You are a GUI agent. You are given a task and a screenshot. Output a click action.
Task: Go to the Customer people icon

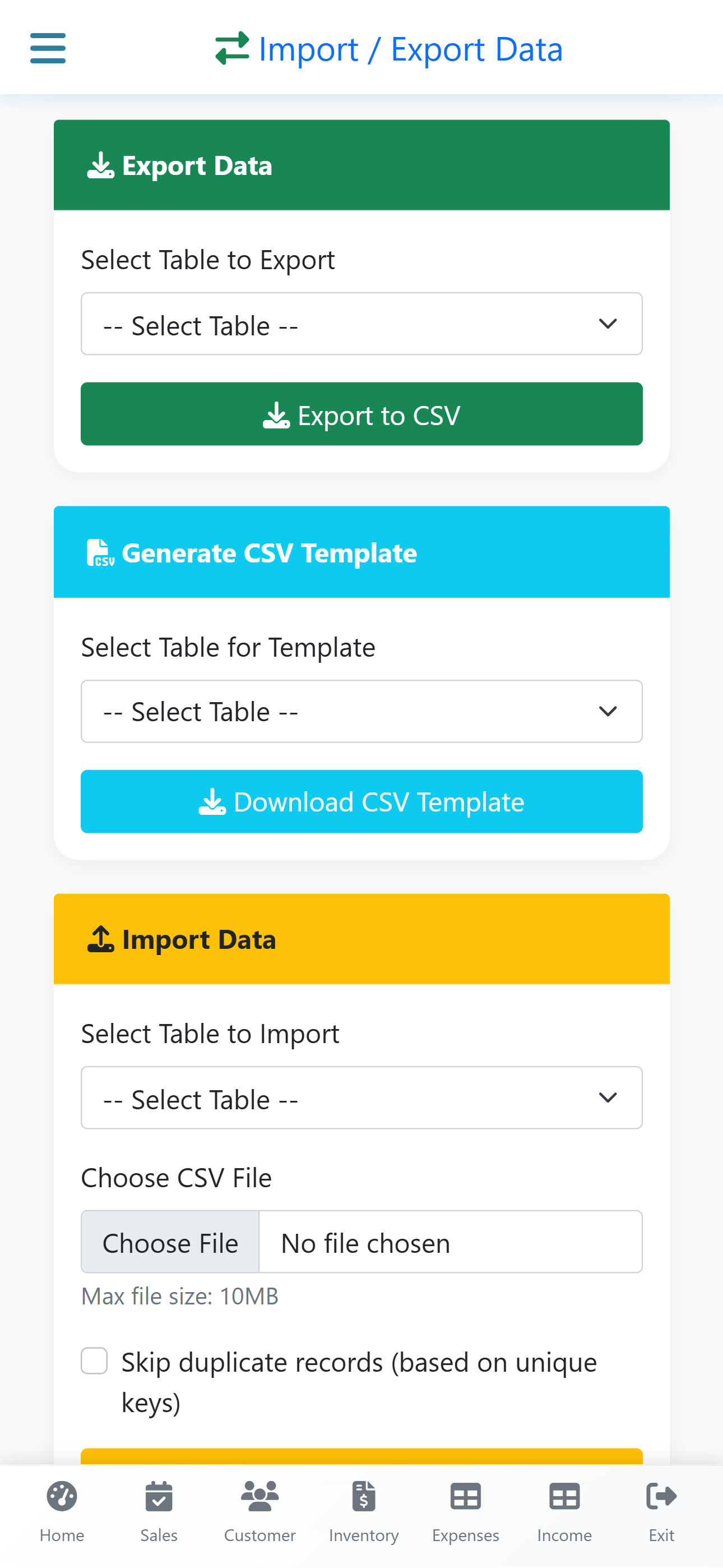click(260, 1496)
